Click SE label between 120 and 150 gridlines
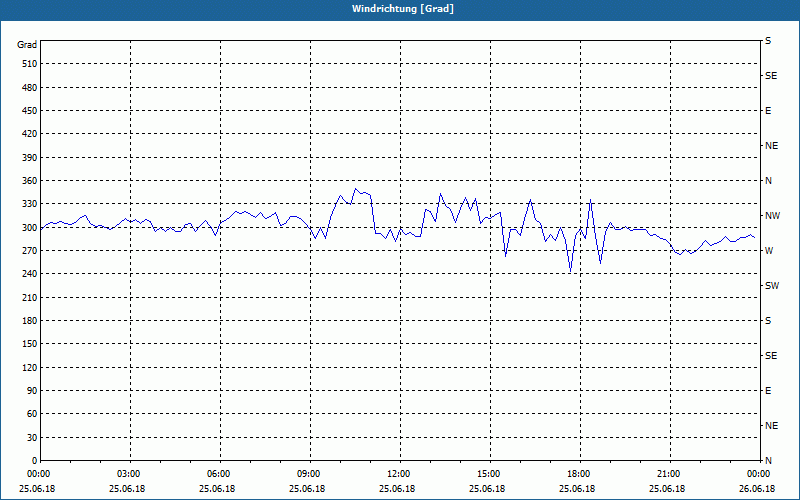Screen dimensions: 800x500 [x=771, y=356]
